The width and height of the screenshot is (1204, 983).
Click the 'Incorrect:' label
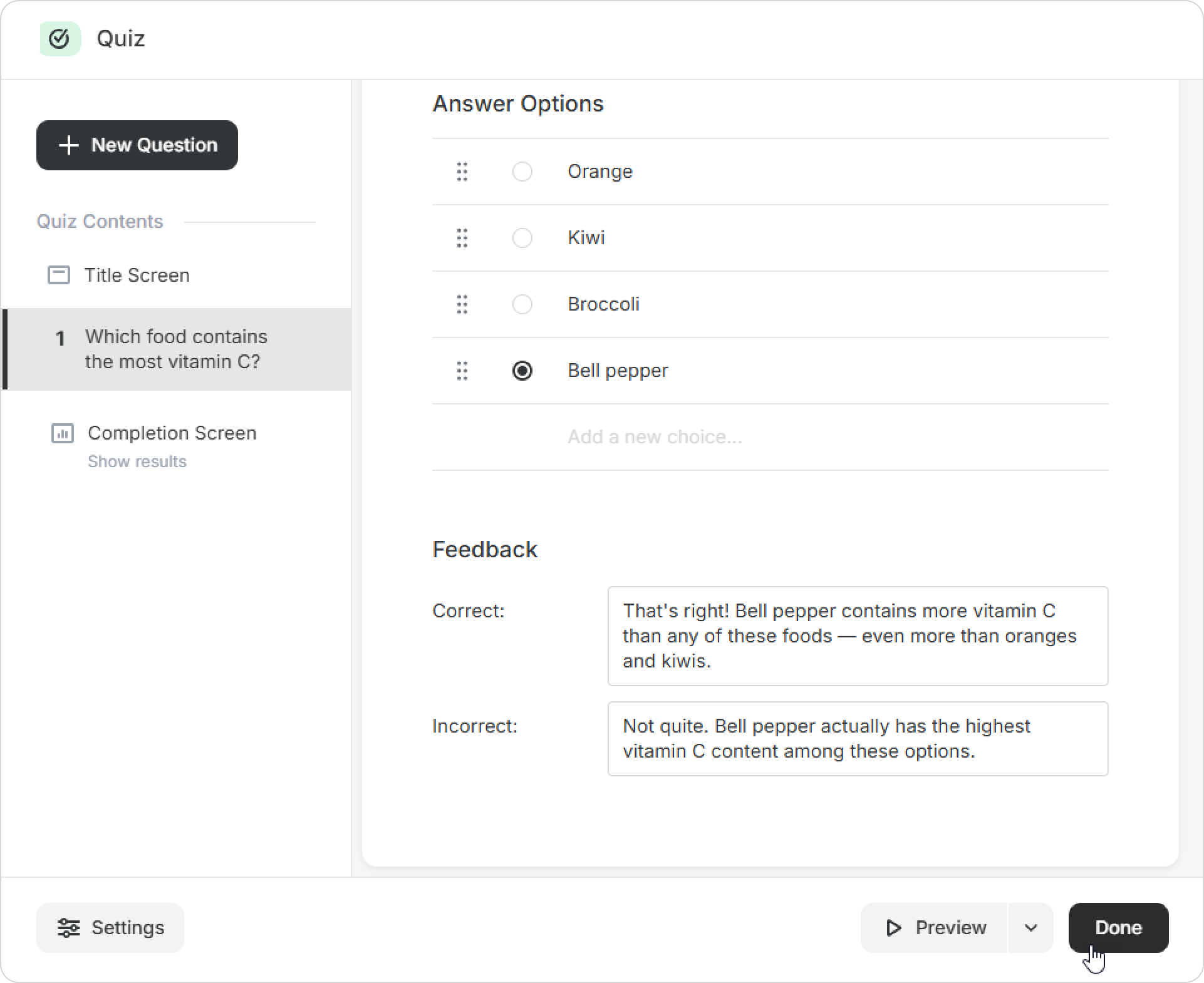tap(475, 726)
